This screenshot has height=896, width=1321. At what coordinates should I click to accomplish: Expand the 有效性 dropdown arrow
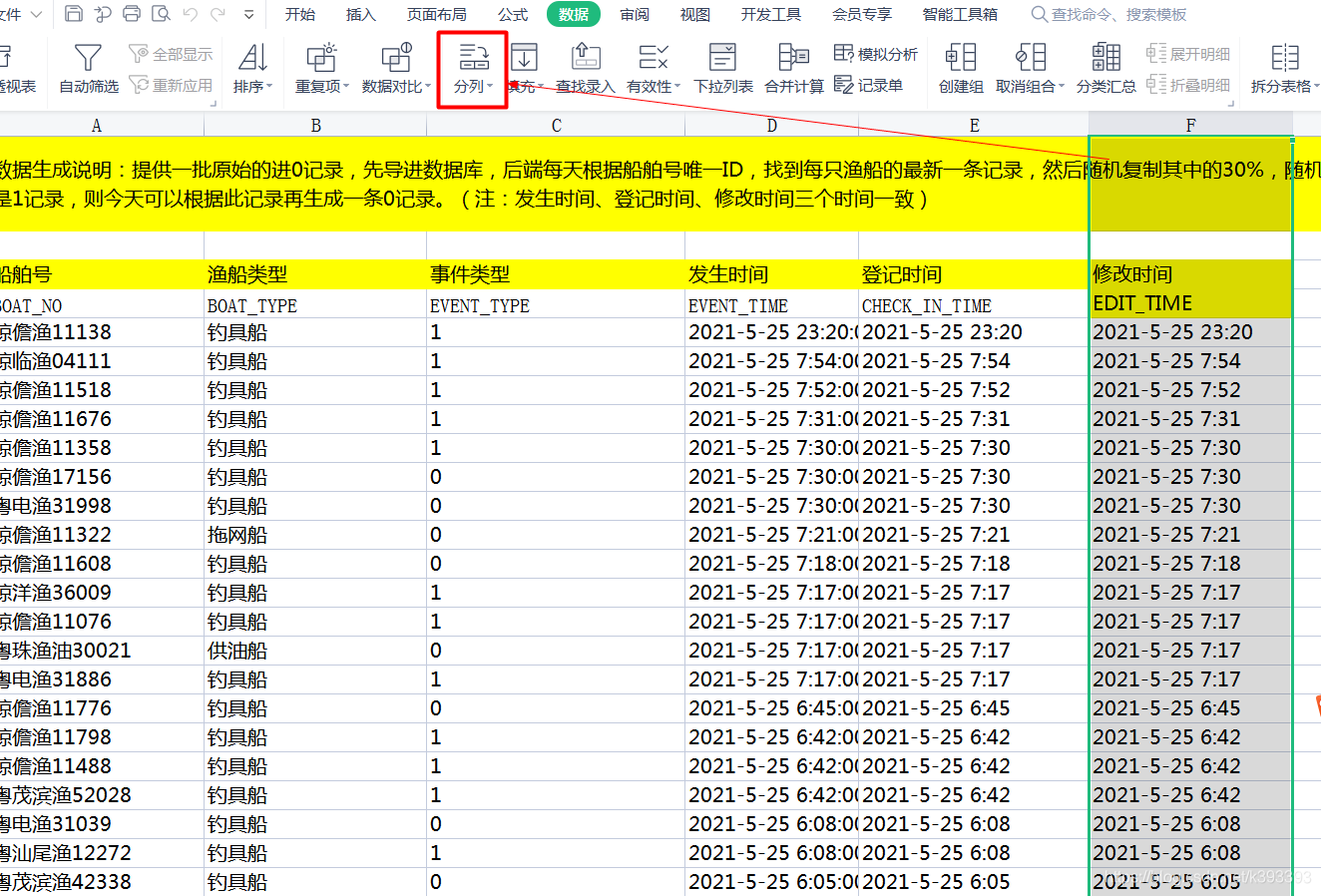point(677,87)
